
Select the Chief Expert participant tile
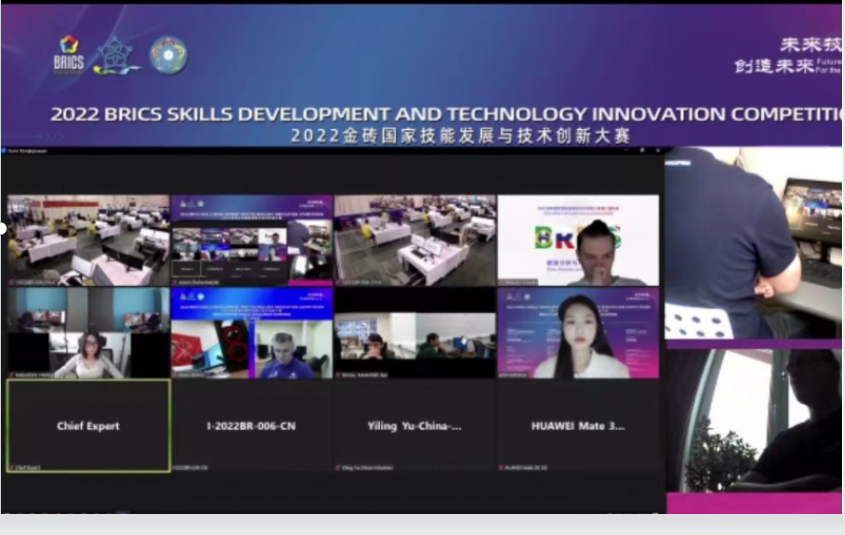(x=88, y=426)
